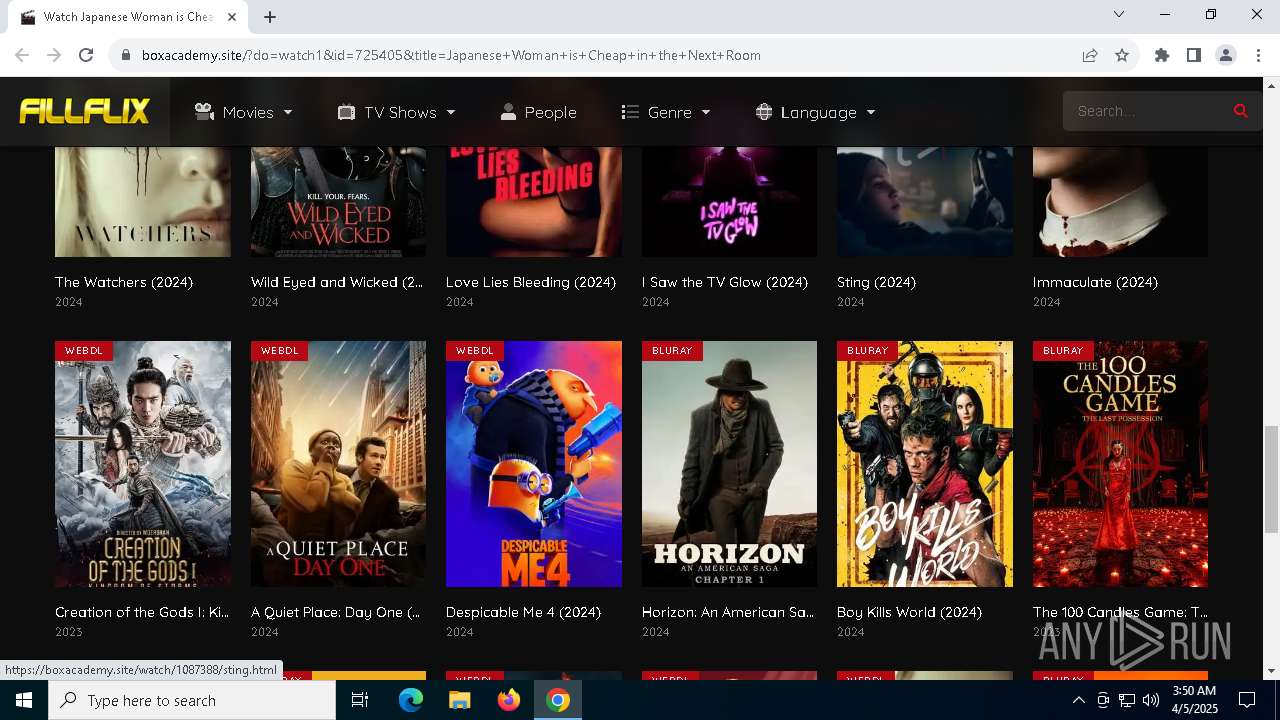This screenshot has height=720, width=1280.
Task: Select Horizon An American Saga poster
Action: (x=729, y=464)
